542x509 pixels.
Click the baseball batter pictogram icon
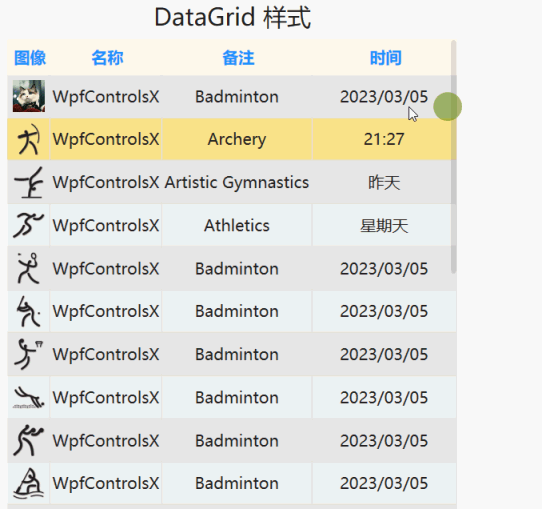point(29,311)
